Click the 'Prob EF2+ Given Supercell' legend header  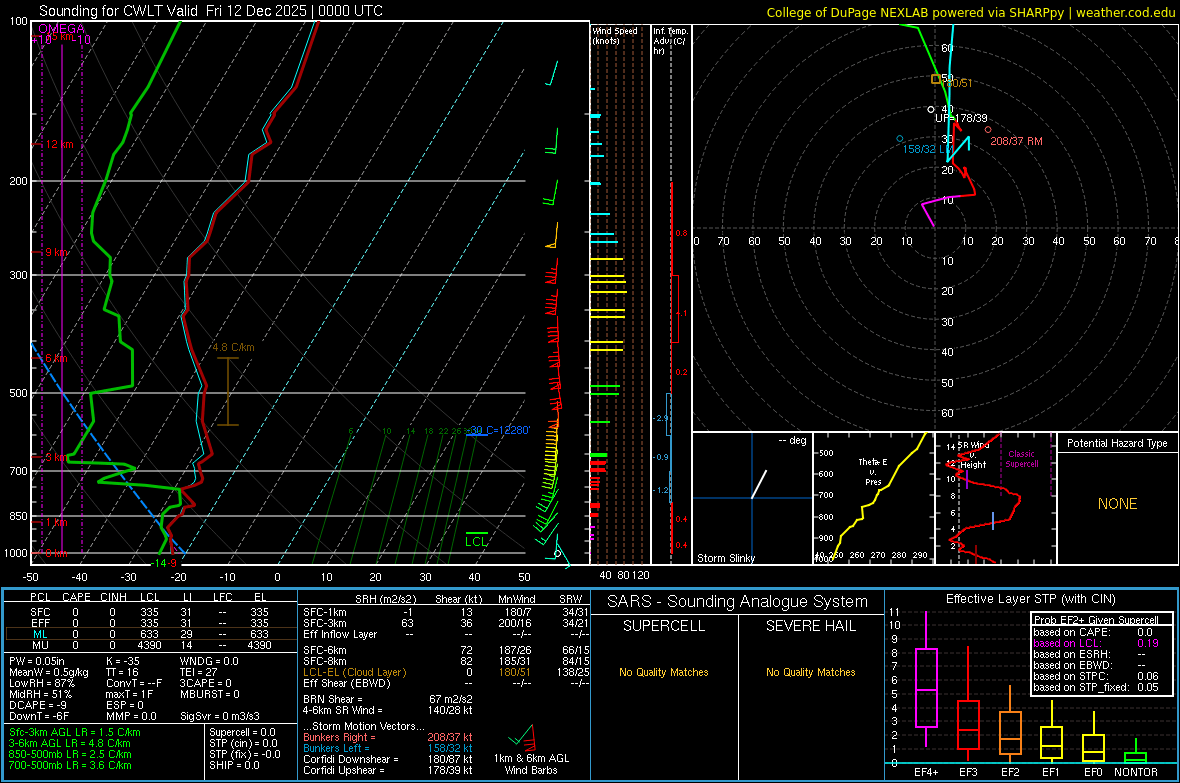click(x=1096, y=620)
